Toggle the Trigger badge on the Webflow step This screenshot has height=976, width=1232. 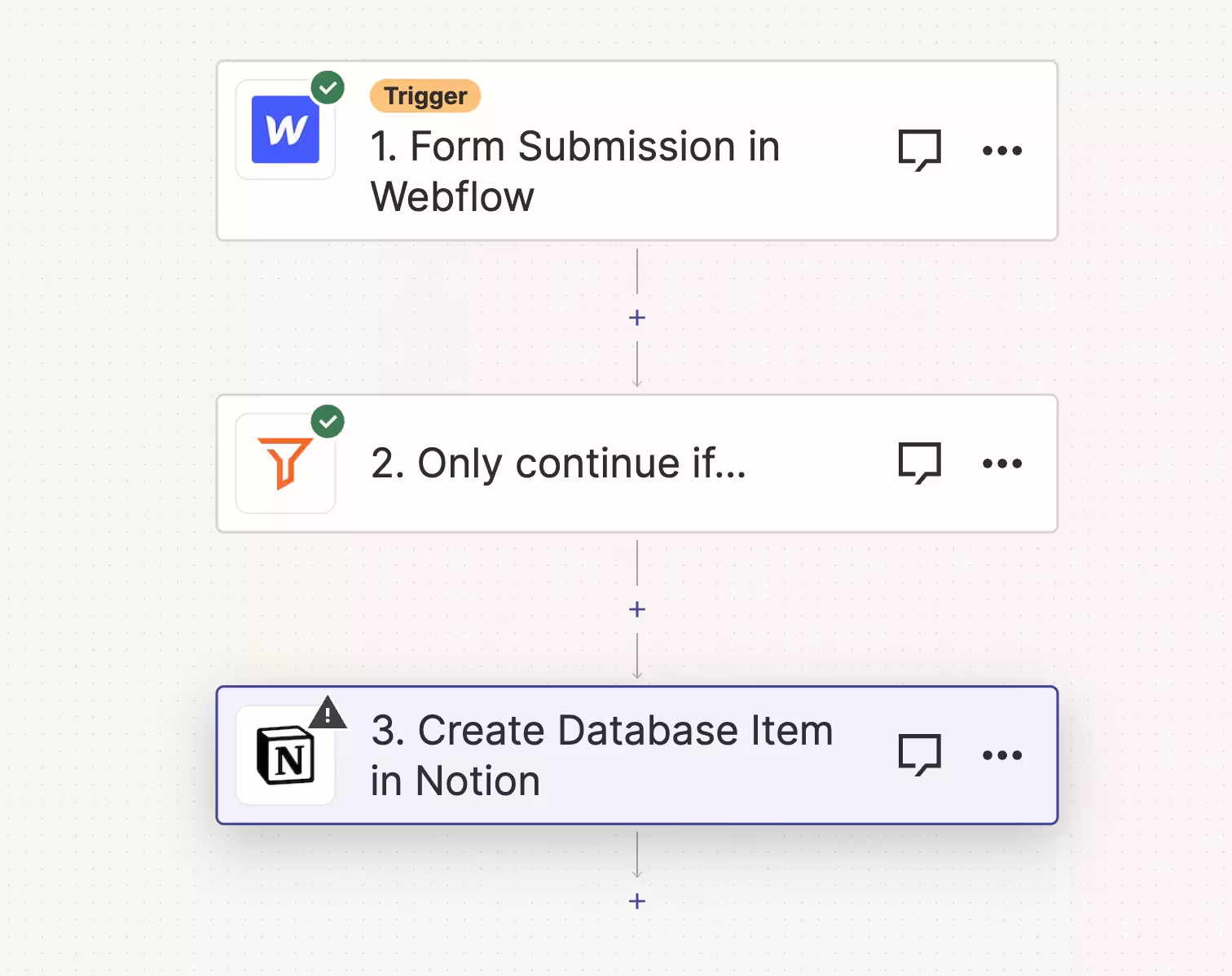pos(425,95)
